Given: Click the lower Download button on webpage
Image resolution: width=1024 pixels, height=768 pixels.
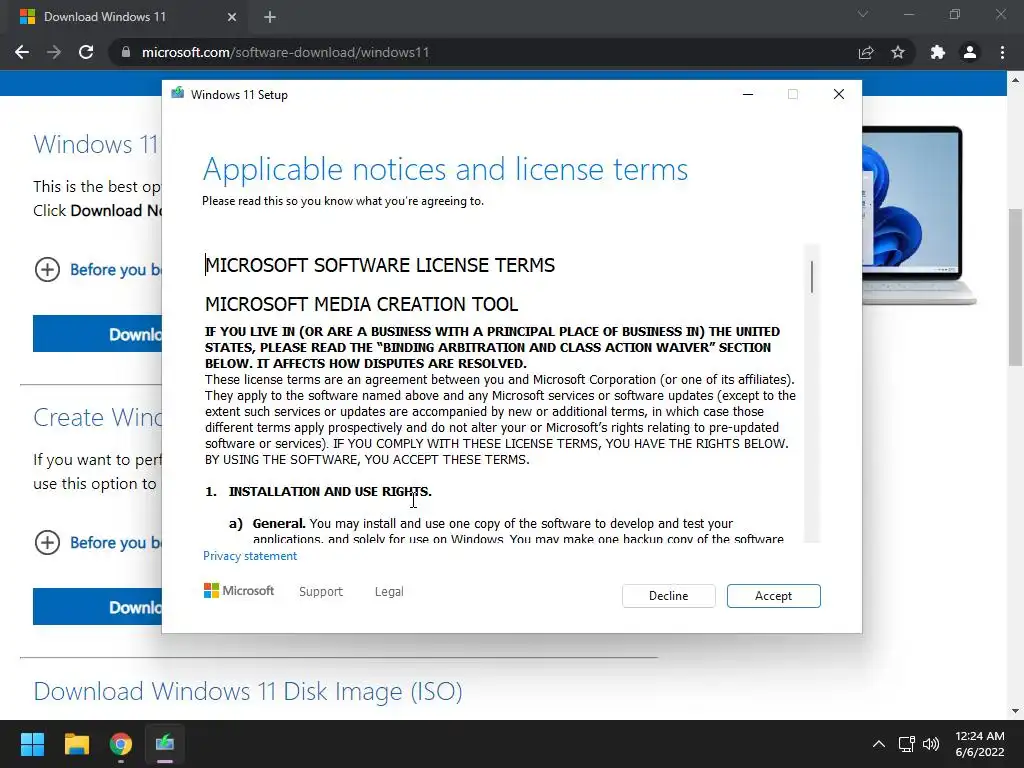Looking at the screenshot, I should coord(97,607).
